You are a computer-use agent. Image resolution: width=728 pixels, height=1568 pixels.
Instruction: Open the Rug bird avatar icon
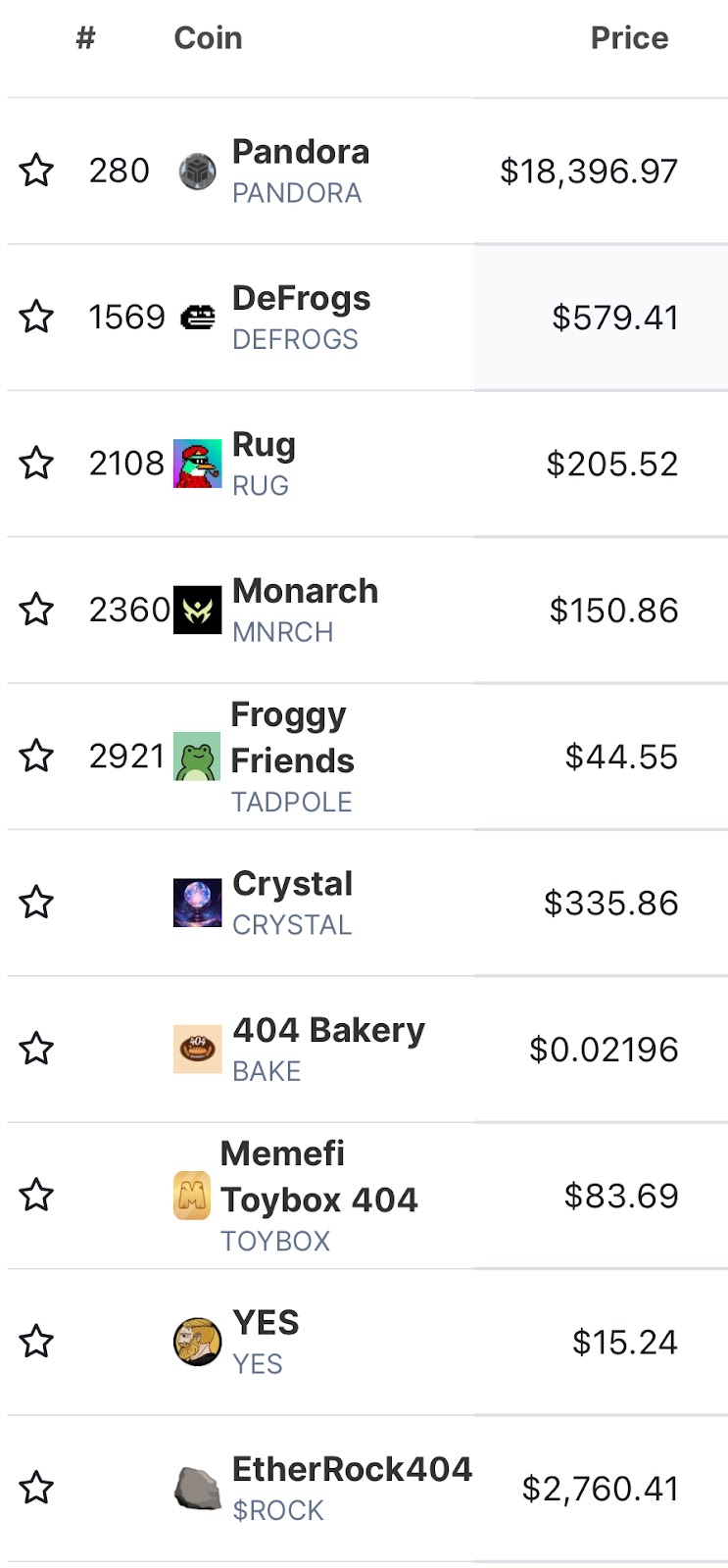point(197,464)
